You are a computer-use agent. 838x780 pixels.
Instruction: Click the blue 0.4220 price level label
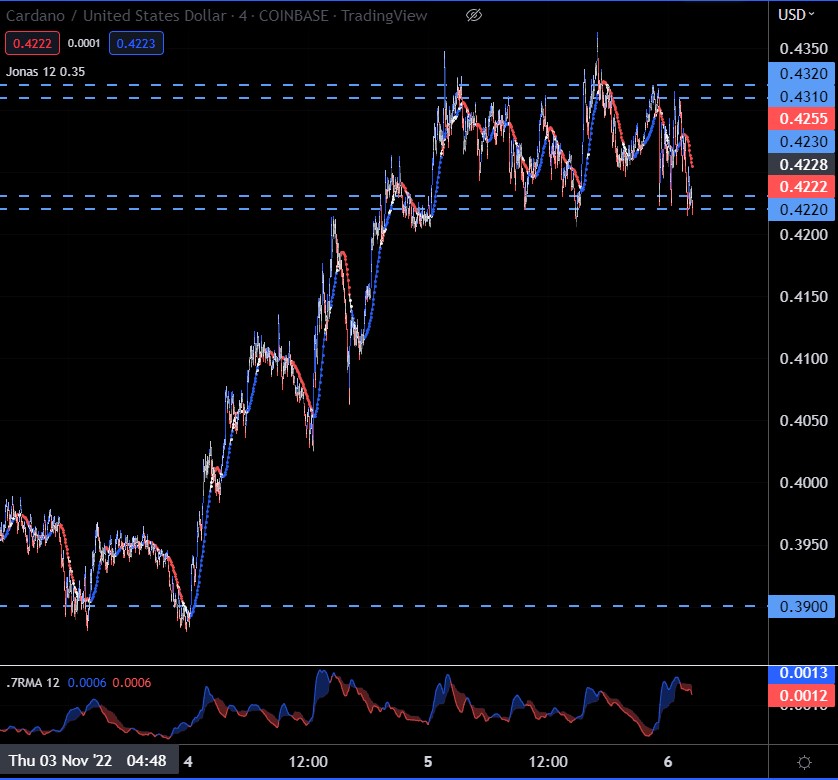[803, 210]
